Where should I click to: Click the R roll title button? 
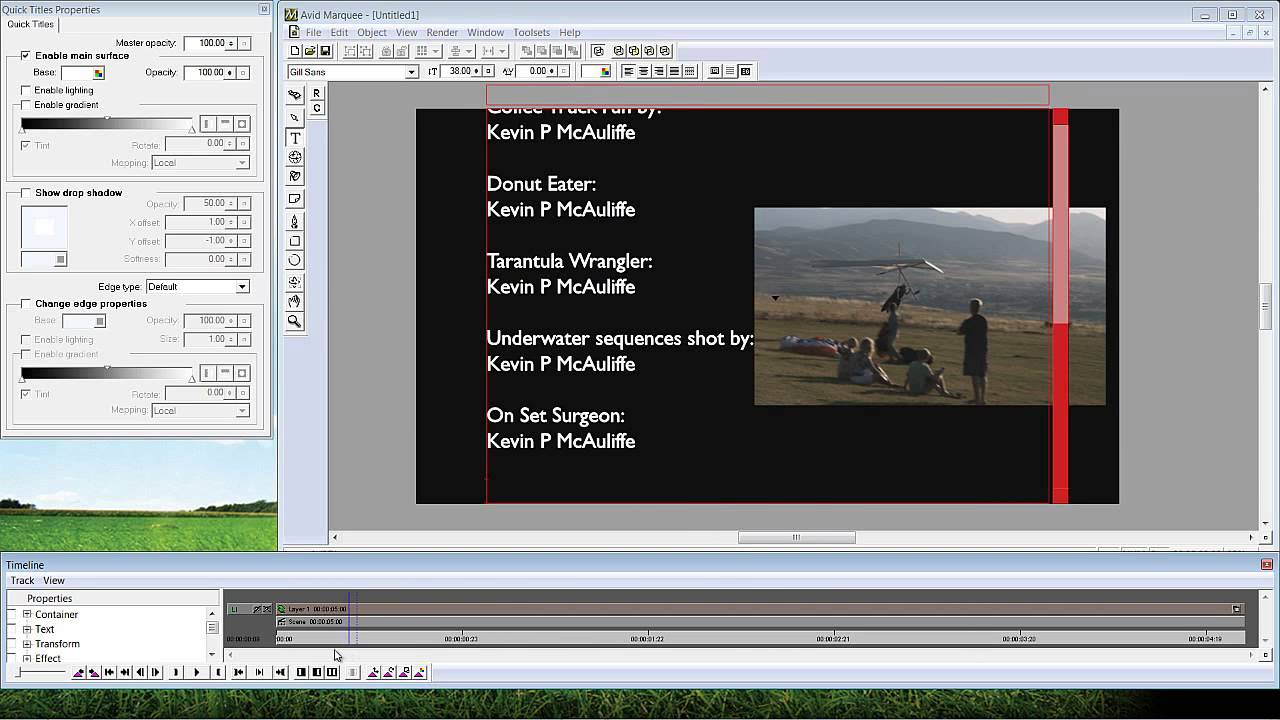(x=317, y=94)
